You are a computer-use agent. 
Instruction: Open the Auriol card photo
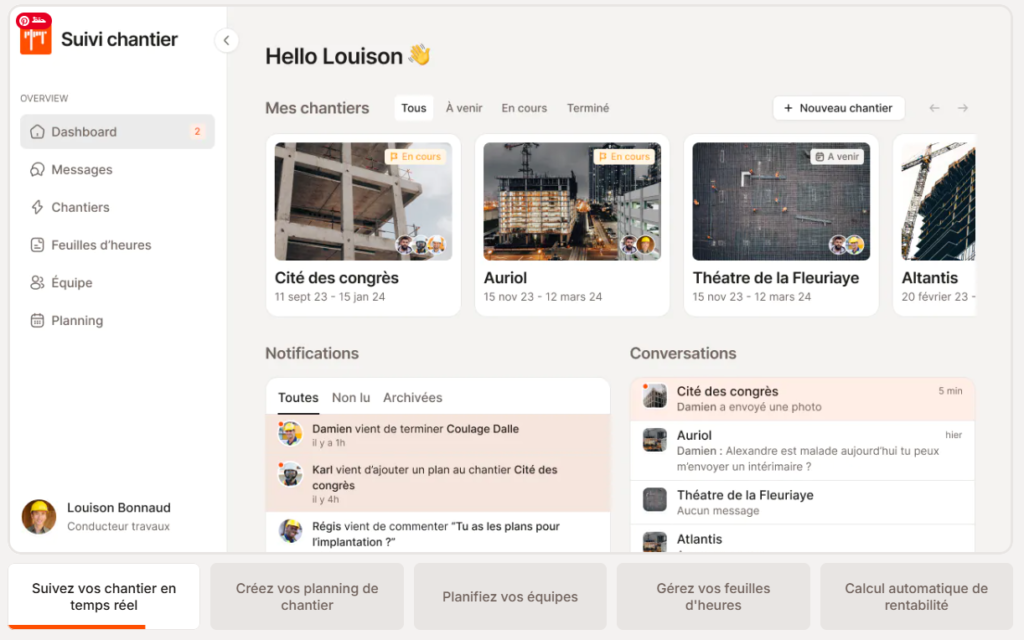click(x=572, y=202)
